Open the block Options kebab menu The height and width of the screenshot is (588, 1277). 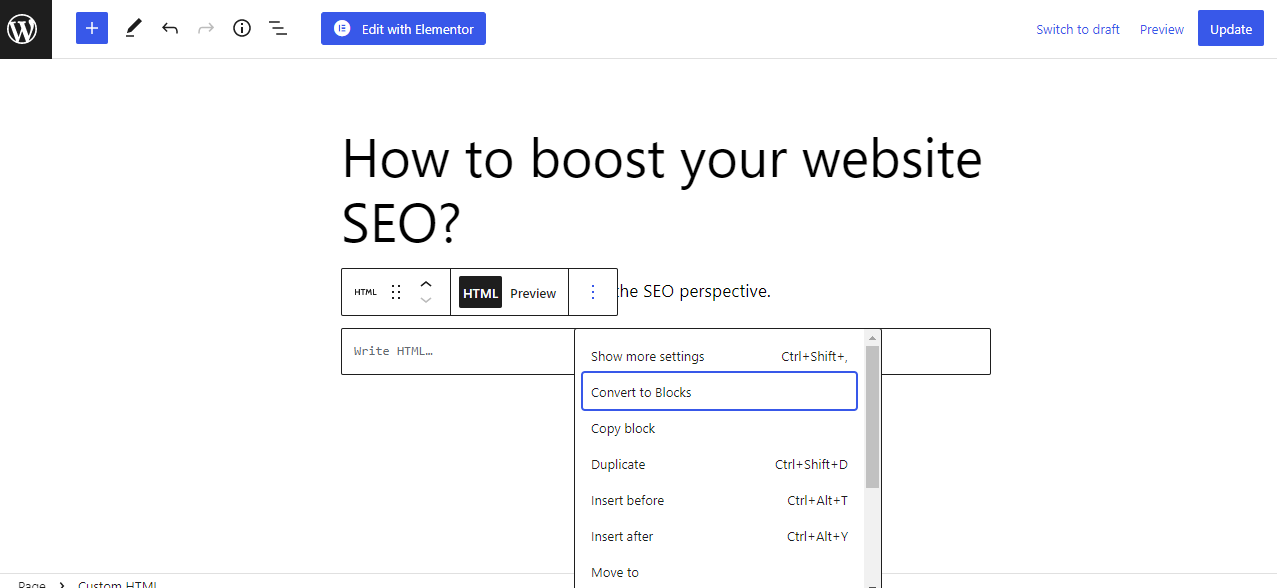(x=593, y=291)
